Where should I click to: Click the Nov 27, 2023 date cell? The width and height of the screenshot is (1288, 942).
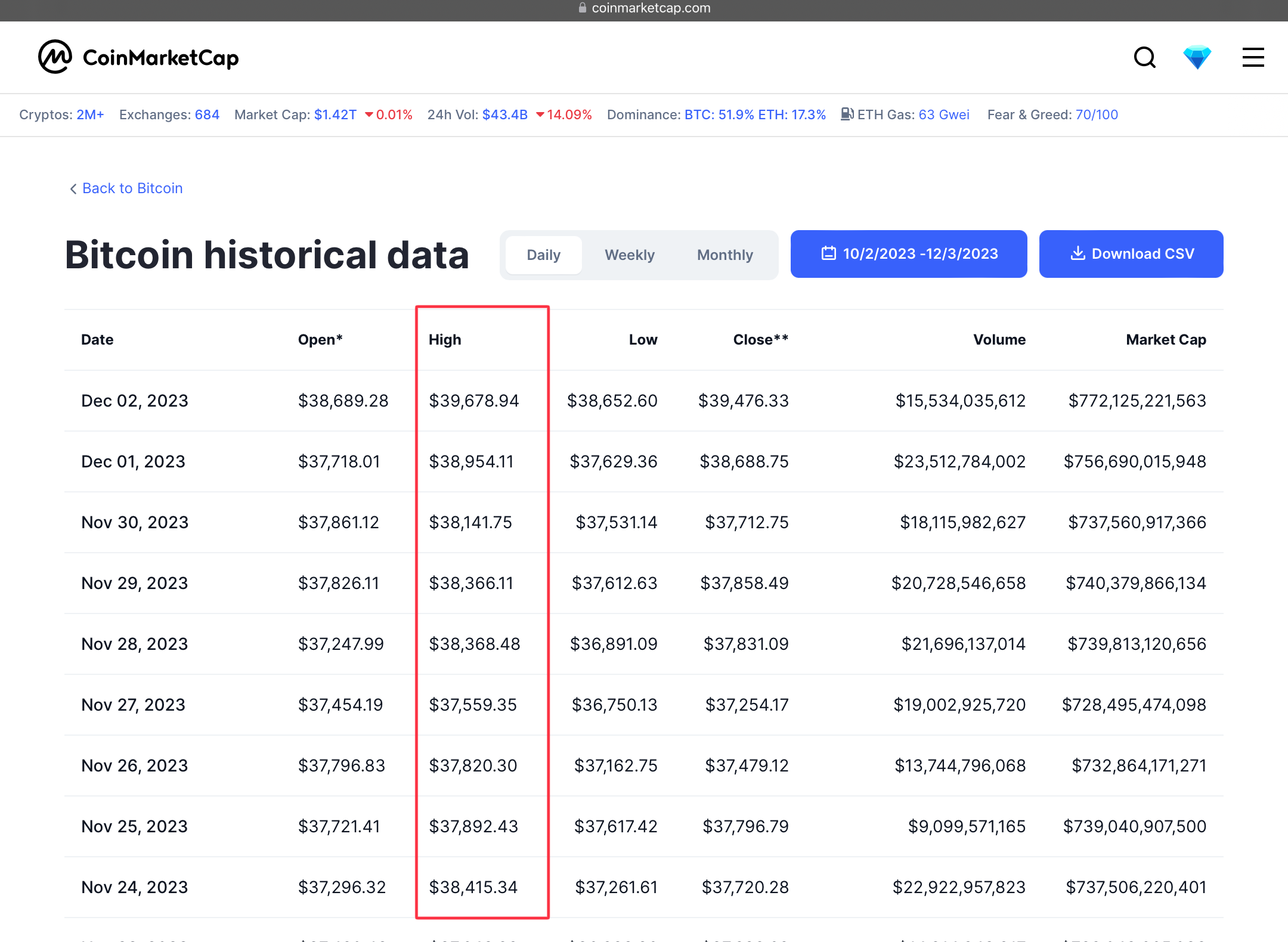tap(134, 705)
